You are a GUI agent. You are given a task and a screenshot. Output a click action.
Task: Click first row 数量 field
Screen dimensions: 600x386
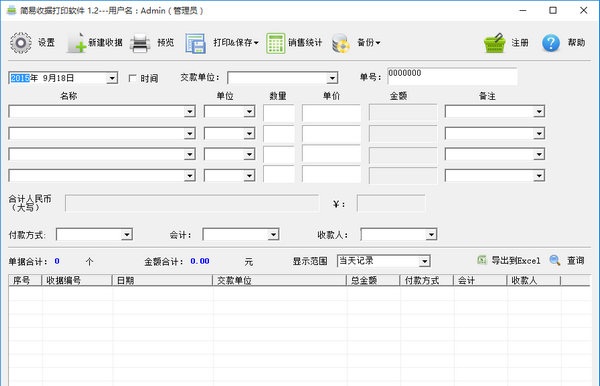279,113
